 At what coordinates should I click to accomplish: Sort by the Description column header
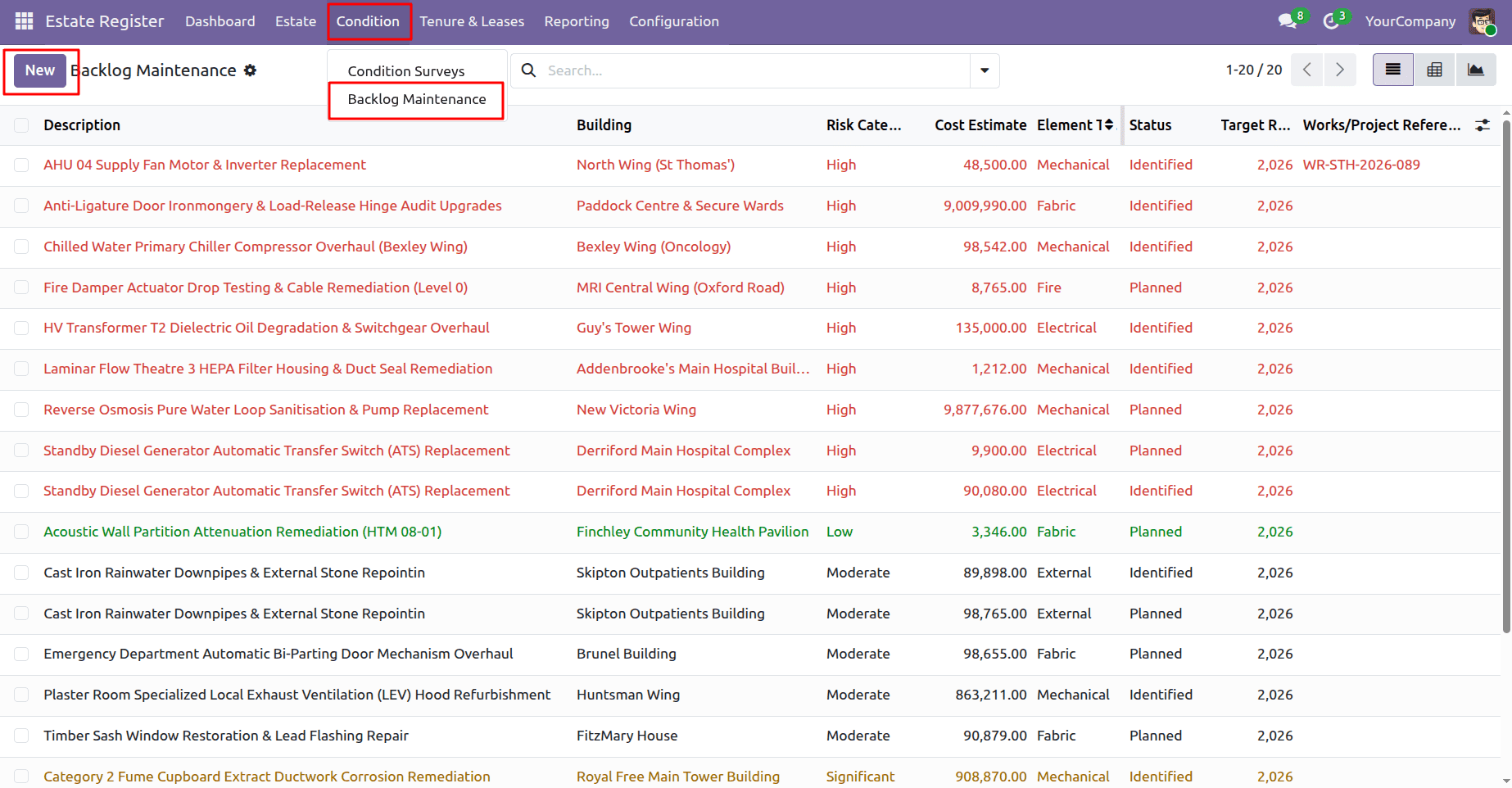tap(82, 125)
